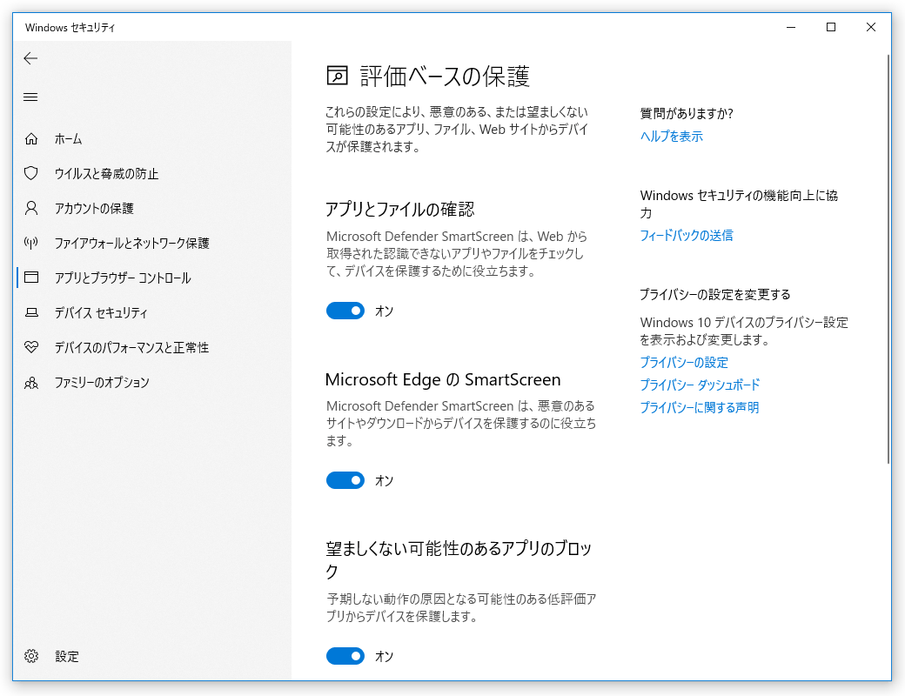Toggle 望ましくない可能性のあるアプリのブロック switch
Viewport: 905px width, 696px height.
pyautogui.click(x=345, y=656)
